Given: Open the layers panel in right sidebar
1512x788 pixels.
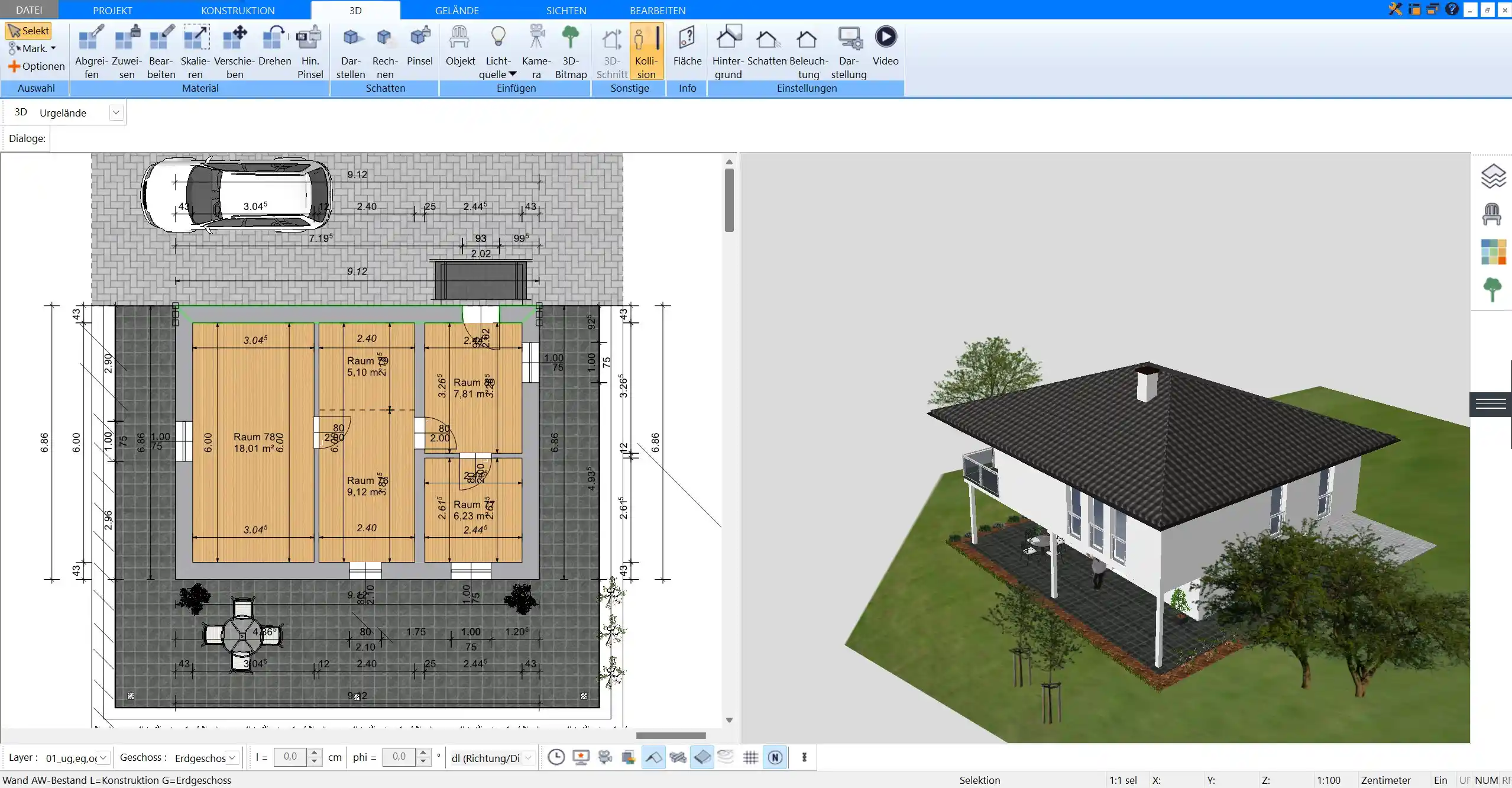Looking at the screenshot, I should (1492, 176).
